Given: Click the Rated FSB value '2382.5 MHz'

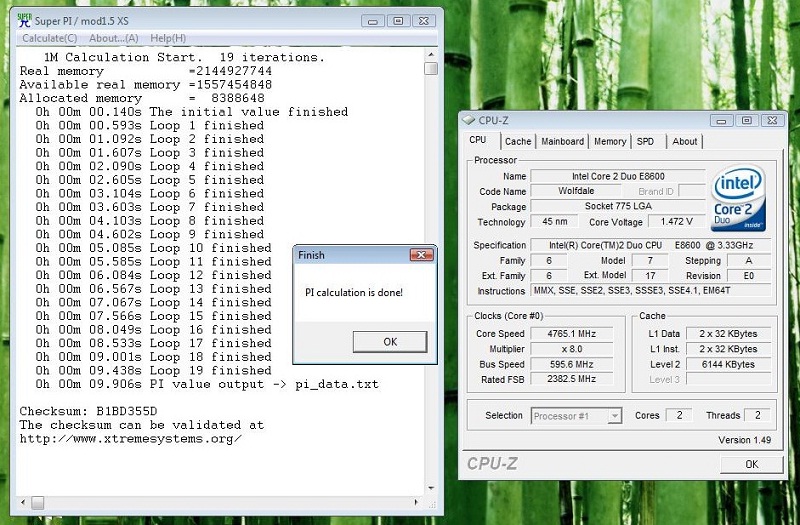Looking at the screenshot, I should (572, 379).
